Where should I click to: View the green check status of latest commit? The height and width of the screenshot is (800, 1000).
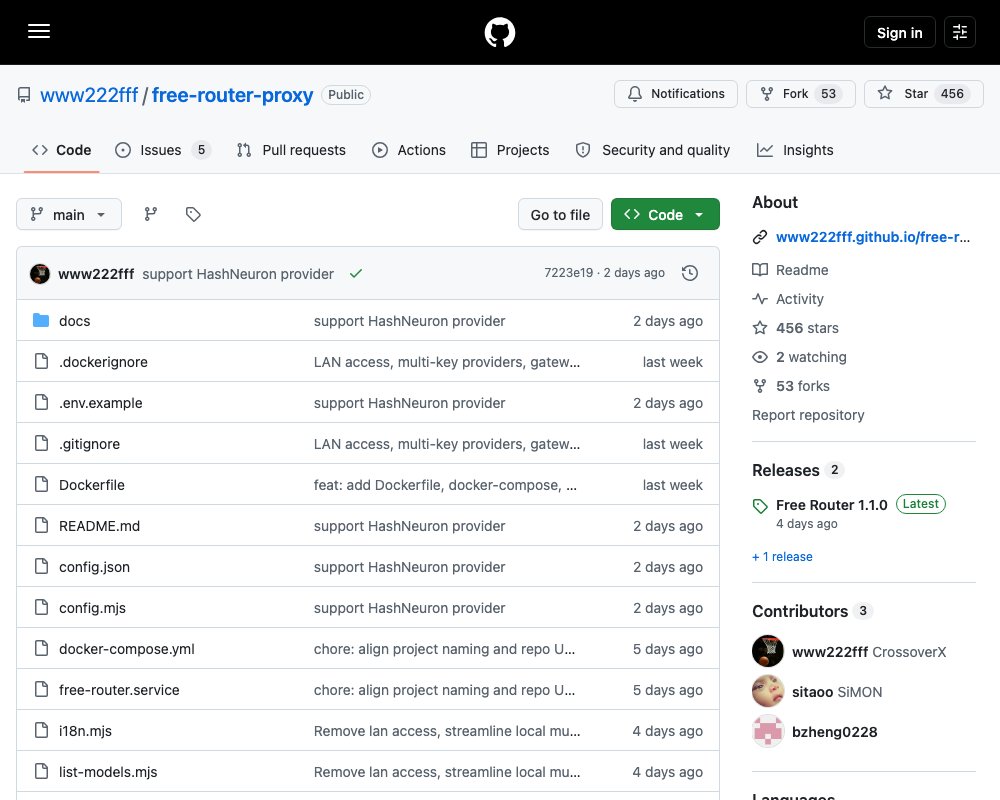[x=356, y=274]
